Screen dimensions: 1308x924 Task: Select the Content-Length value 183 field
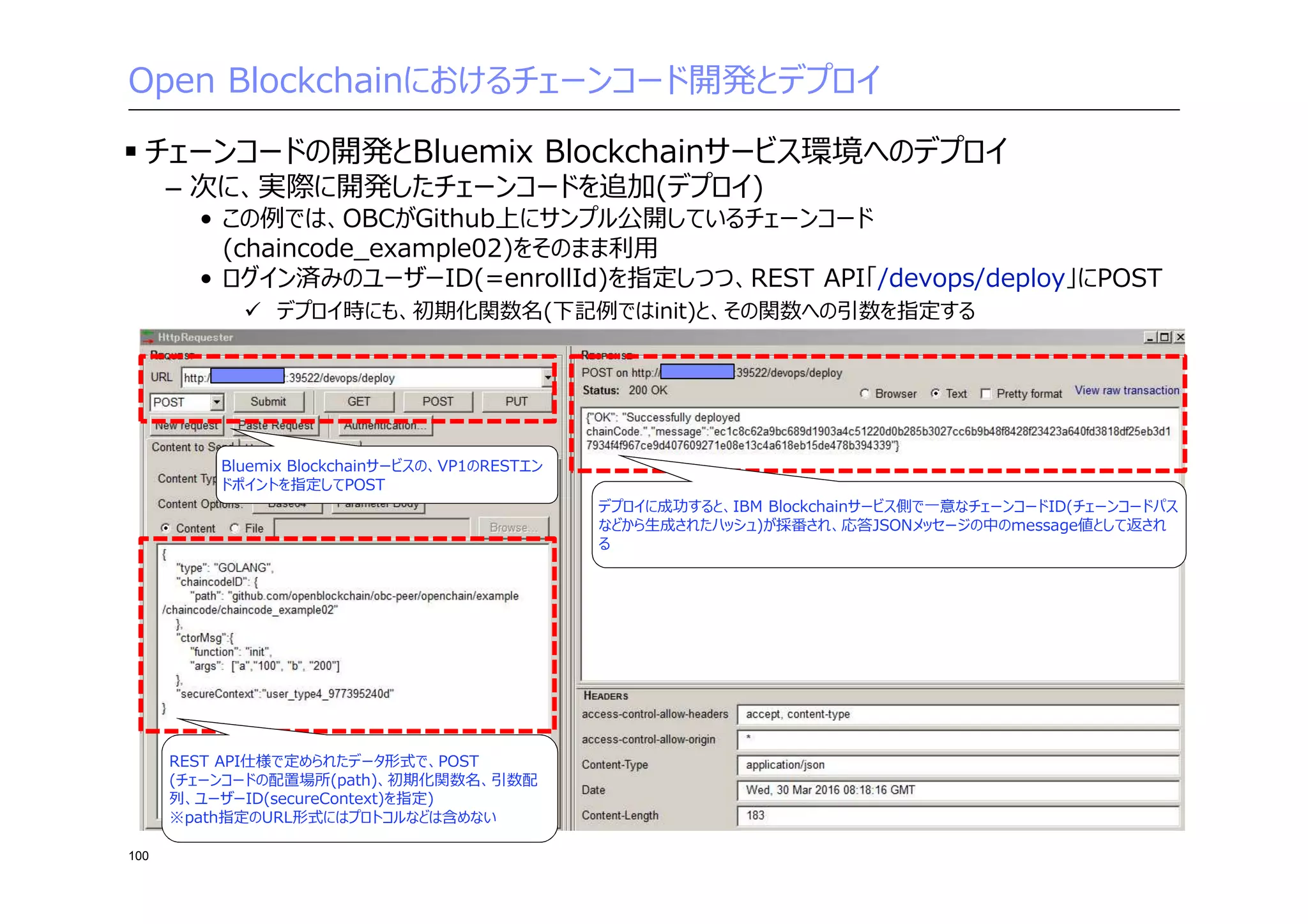958,815
